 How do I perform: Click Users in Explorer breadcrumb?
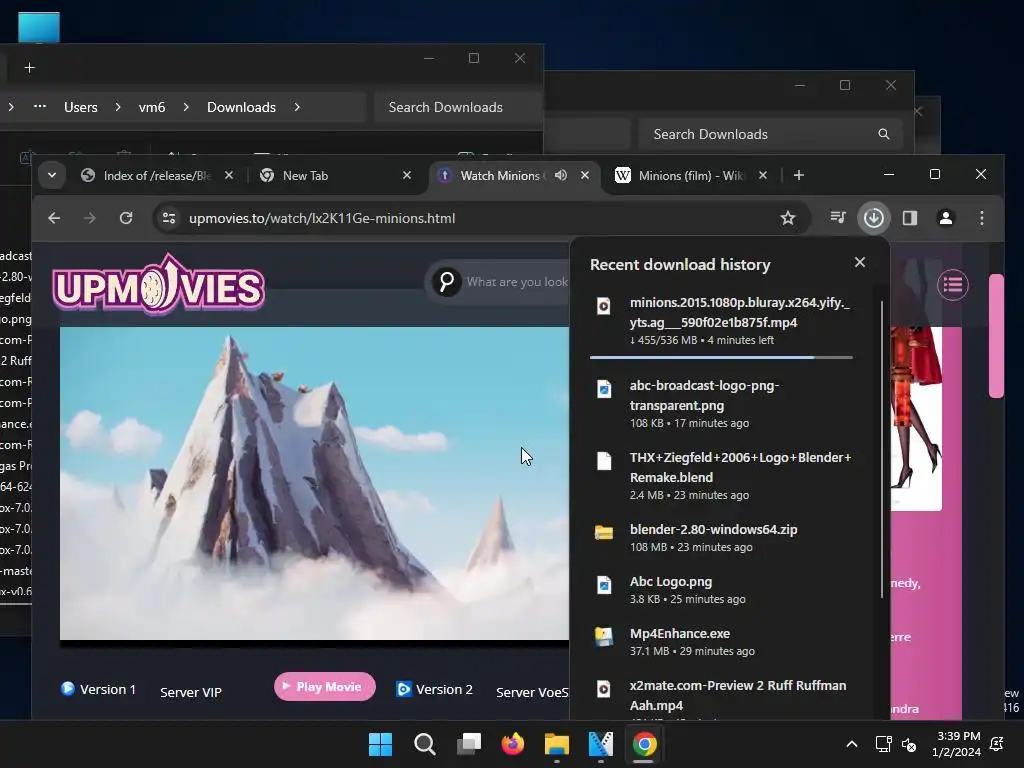pyautogui.click(x=80, y=107)
